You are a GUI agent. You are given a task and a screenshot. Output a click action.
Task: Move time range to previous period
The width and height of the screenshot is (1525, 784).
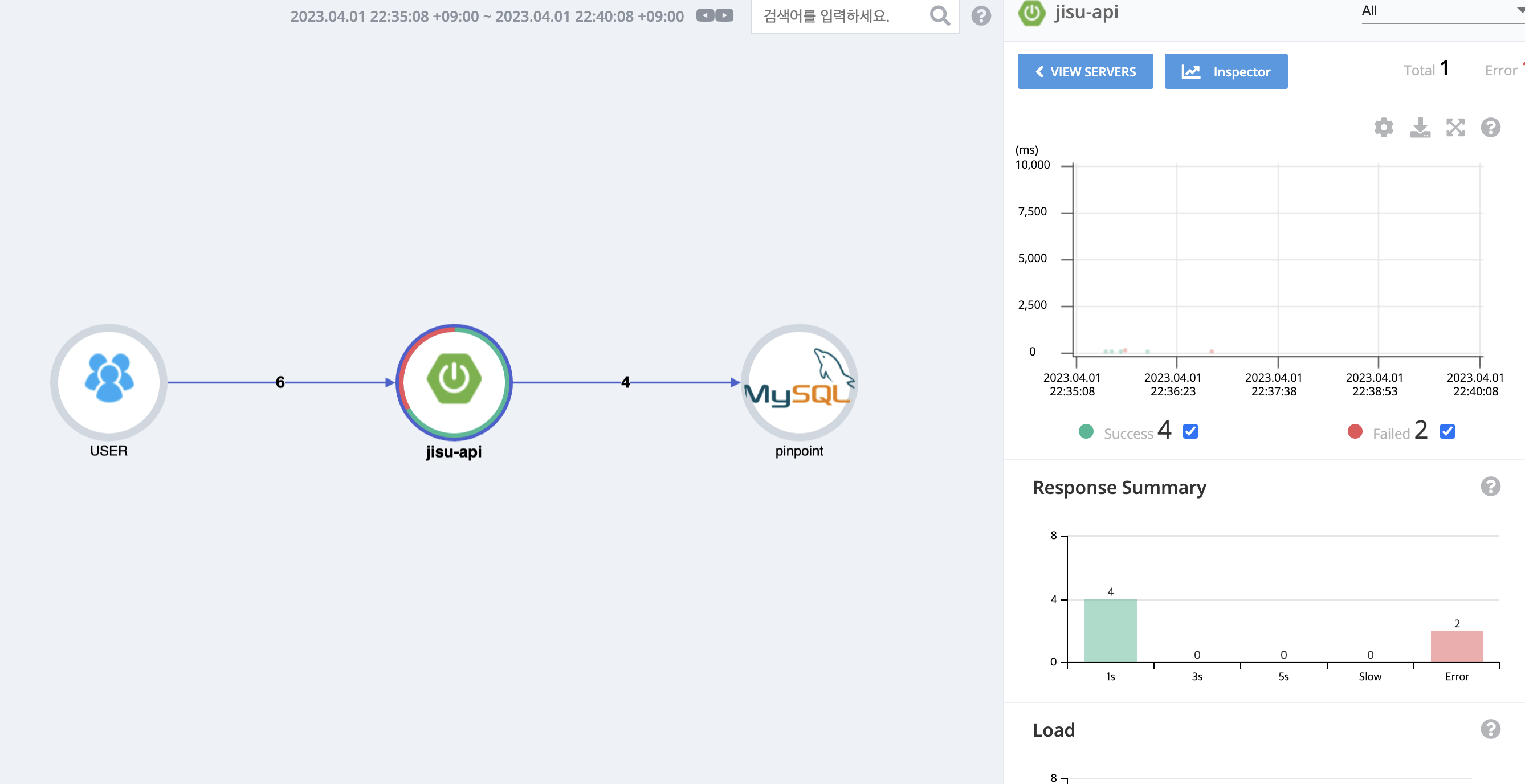point(704,15)
